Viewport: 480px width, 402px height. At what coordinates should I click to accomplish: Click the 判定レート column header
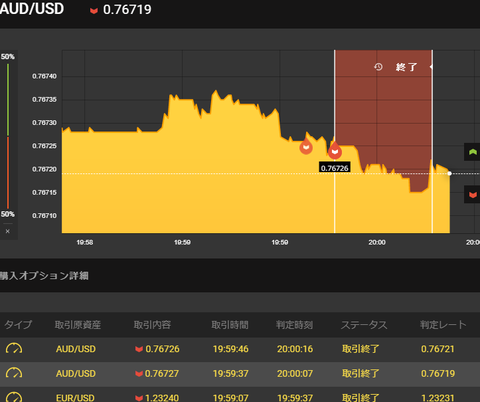[443, 325]
